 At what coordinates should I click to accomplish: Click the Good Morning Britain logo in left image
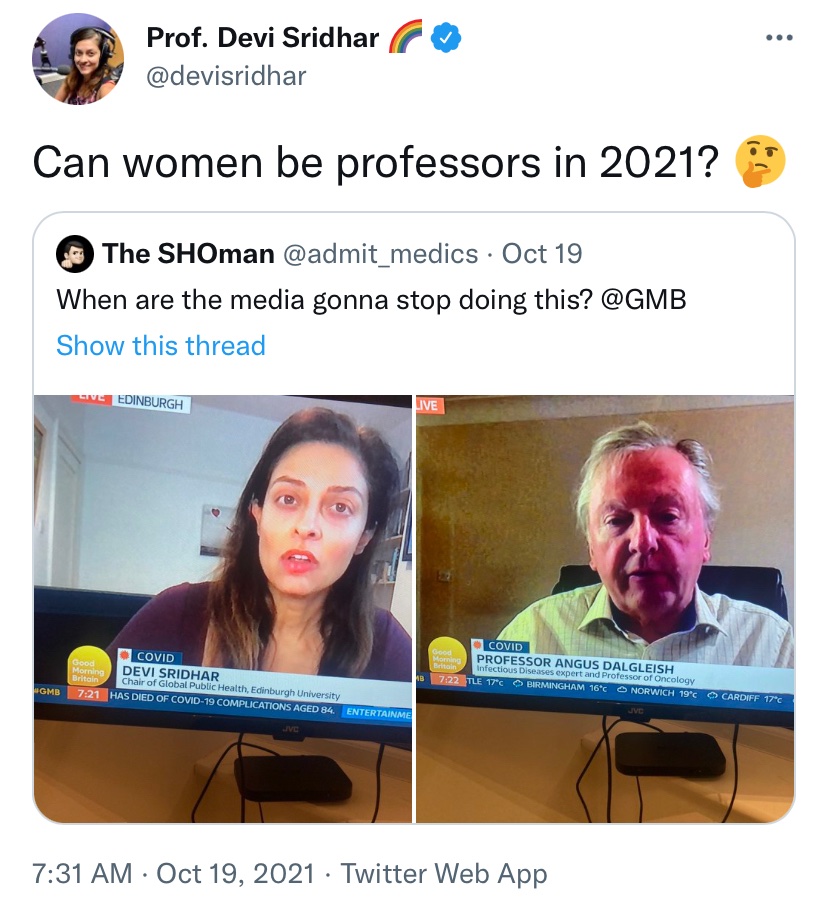(87, 671)
